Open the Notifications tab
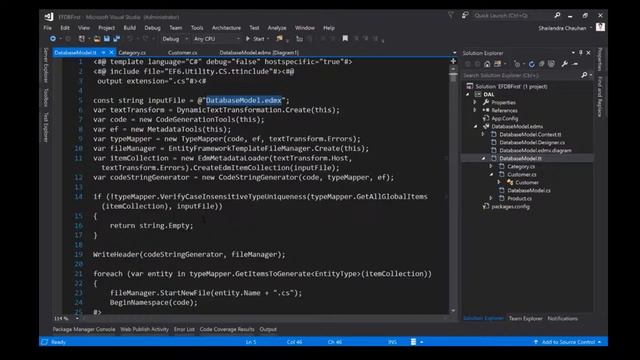The image size is (640, 360). point(562,318)
